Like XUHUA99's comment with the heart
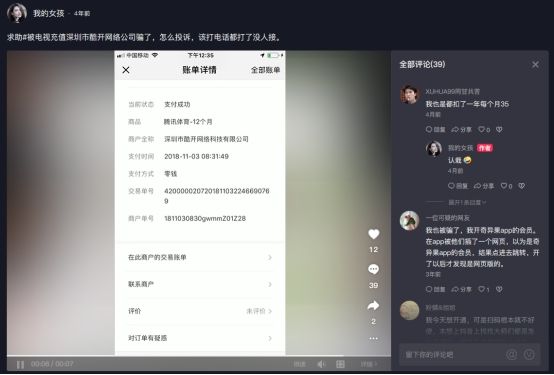554x375 pixels. (x=481, y=130)
